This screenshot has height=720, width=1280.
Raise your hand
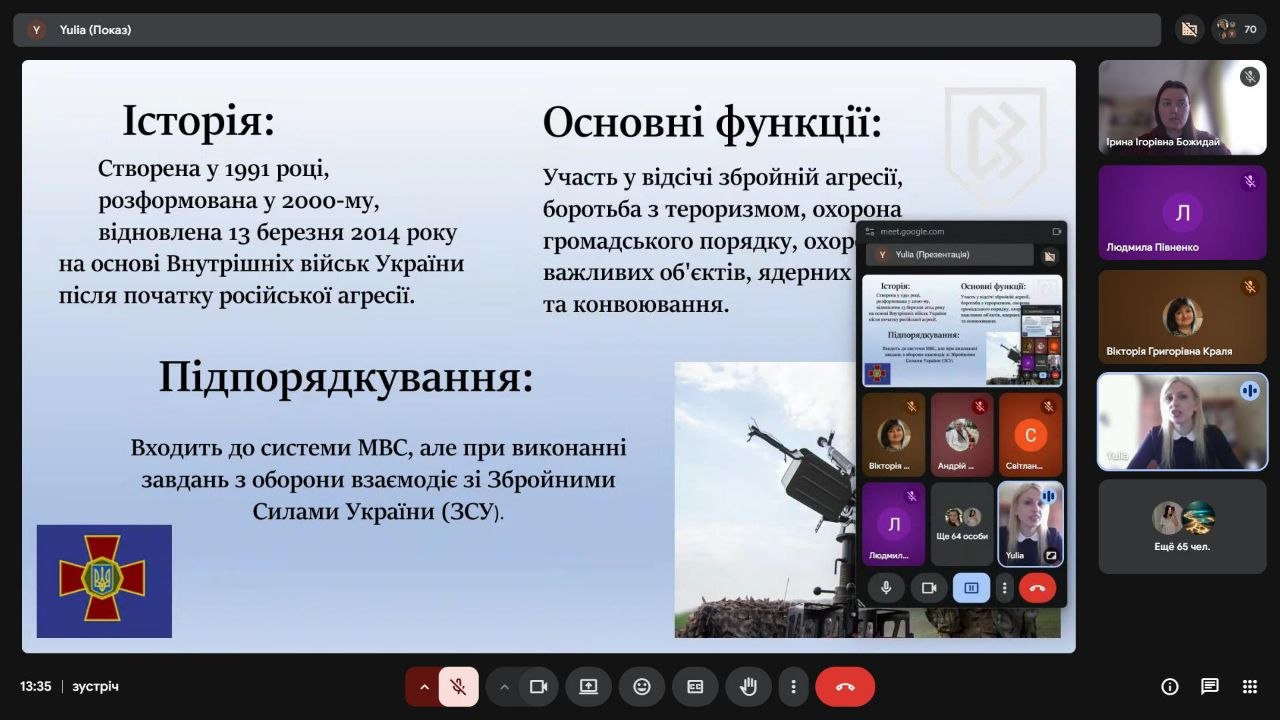pyautogui.click(x=748, y=687)
